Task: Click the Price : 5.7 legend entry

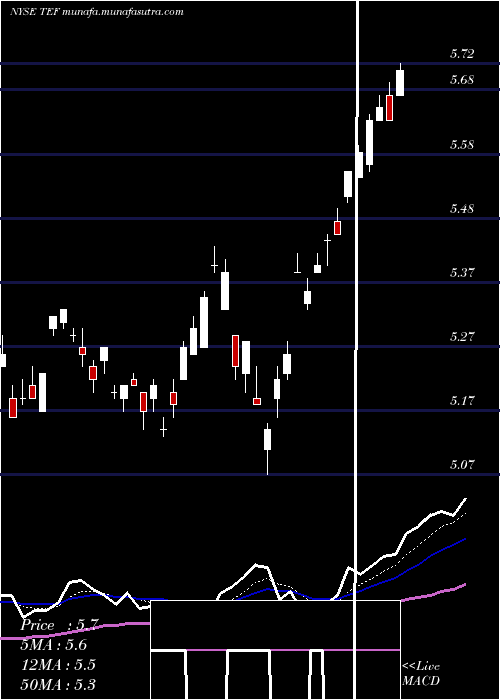Action: [57, 625]
